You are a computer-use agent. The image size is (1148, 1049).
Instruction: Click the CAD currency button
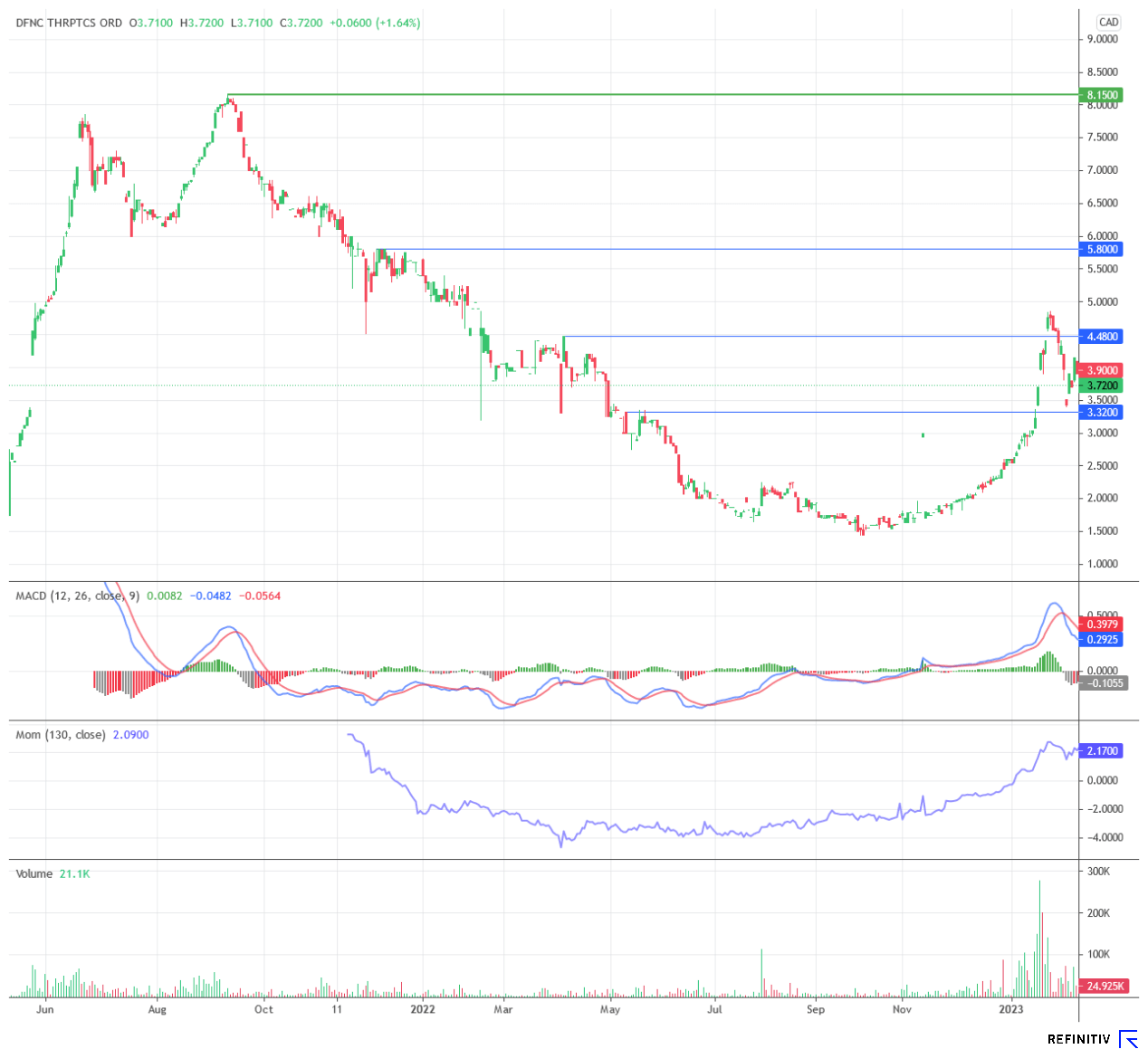(x=1108, y=23)
